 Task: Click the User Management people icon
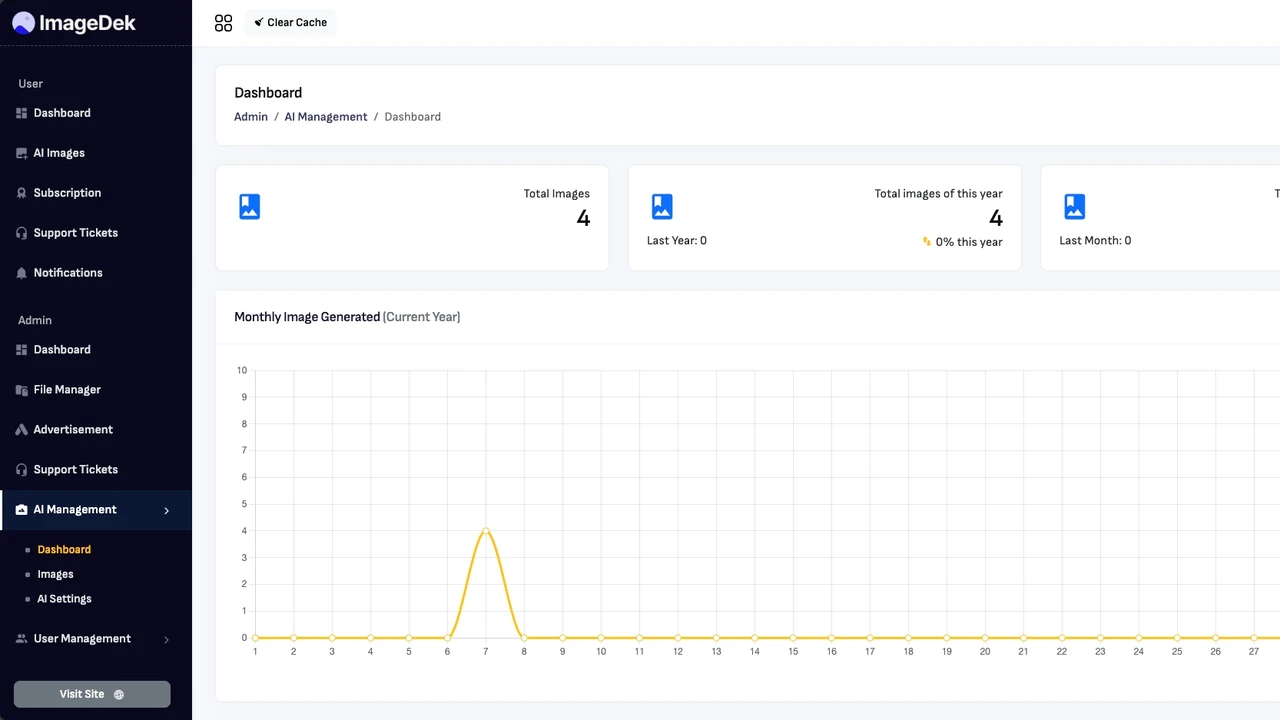click(x=22, y=639)
